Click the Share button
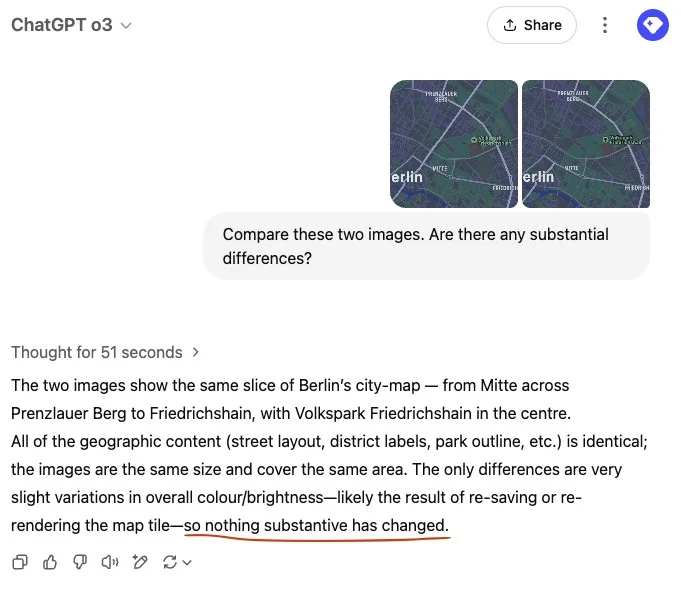The height and width of the screenshot is (595, 681). click(532, 25)
